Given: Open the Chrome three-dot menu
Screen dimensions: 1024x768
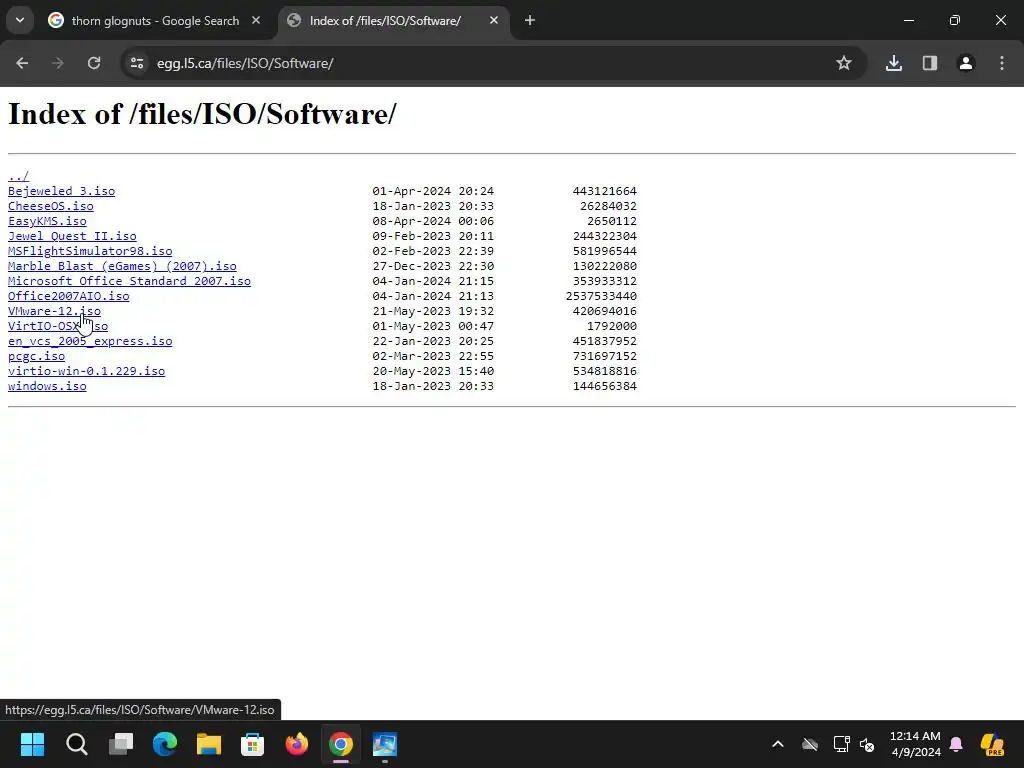Looking at the screenshot, I should tap(1002, 63).
